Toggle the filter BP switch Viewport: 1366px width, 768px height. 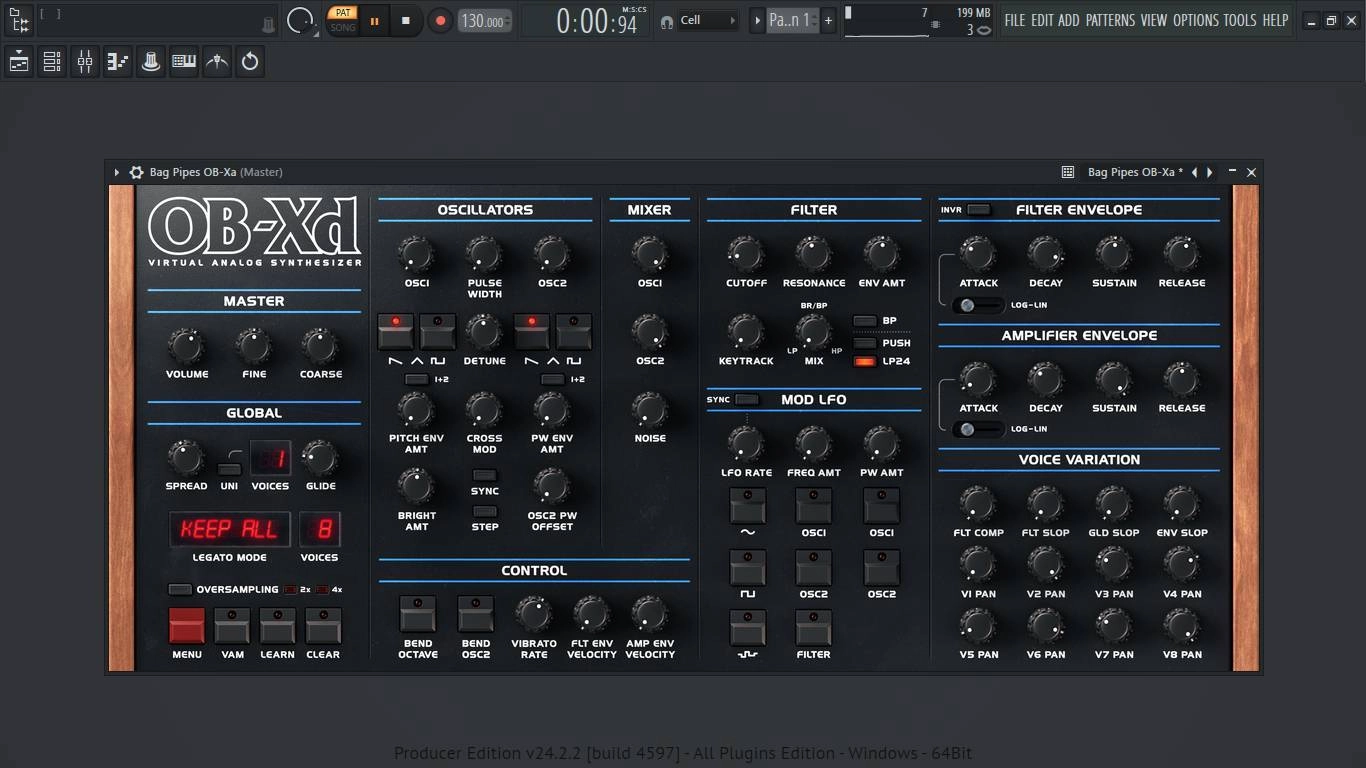coord(864,321)
